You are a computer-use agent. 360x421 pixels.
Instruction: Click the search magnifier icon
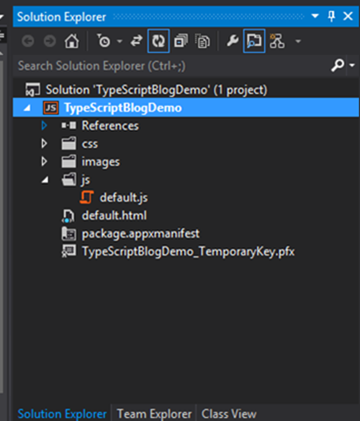pyautogui.click(x=337, y=65)
